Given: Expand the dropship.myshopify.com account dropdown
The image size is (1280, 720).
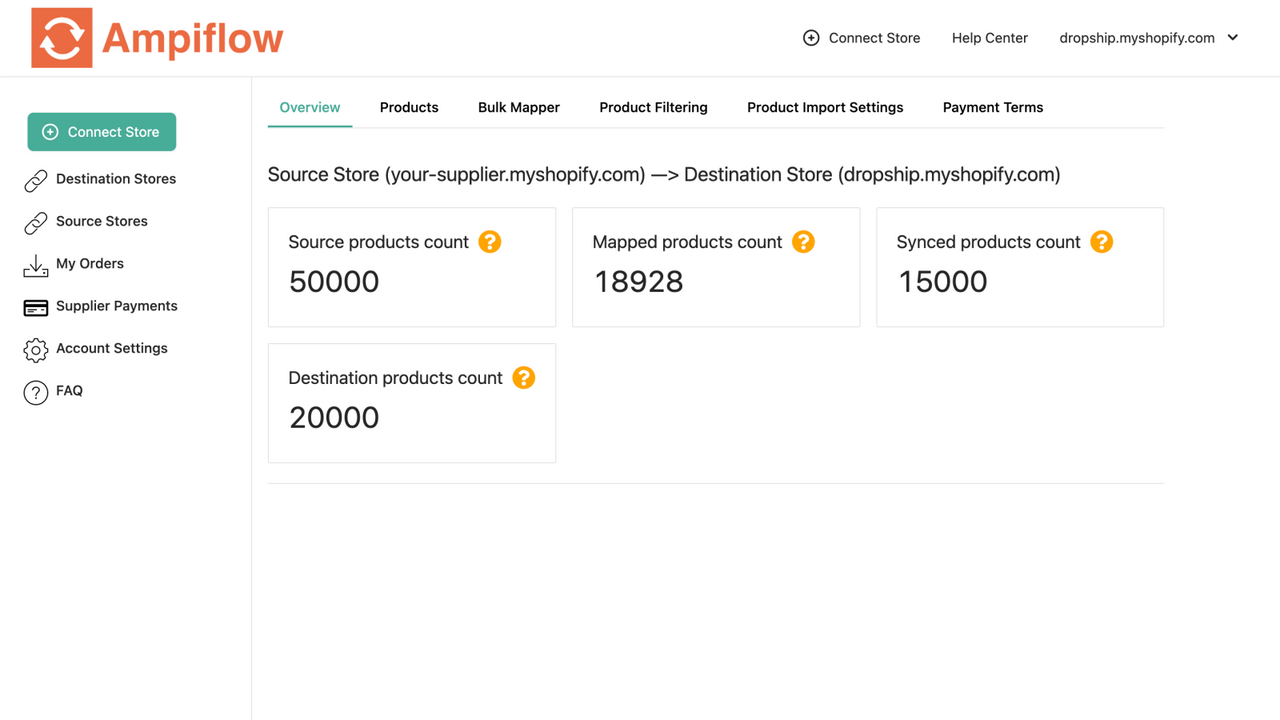Looking at the screenshot, I should 1233,38.
